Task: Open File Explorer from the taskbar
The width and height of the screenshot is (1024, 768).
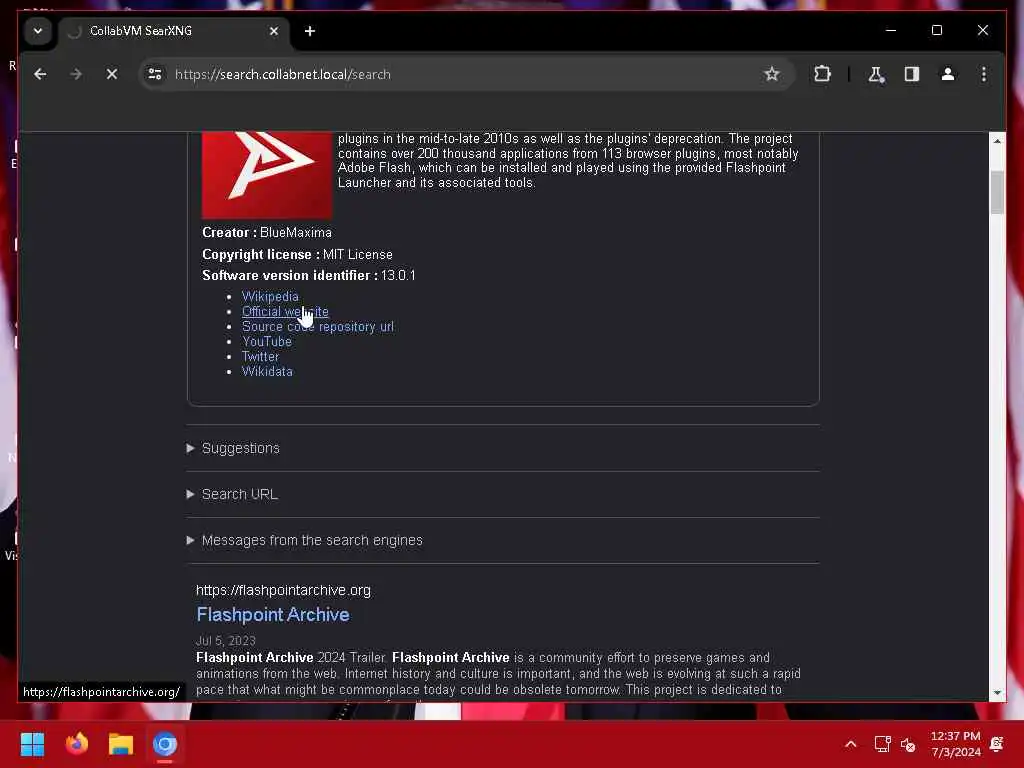Action: pyautogui.click(x=121, y=744)
